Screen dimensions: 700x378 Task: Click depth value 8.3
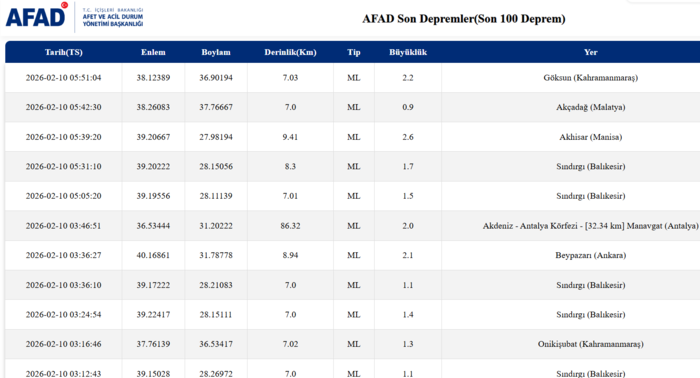click(x=290, y=166)
